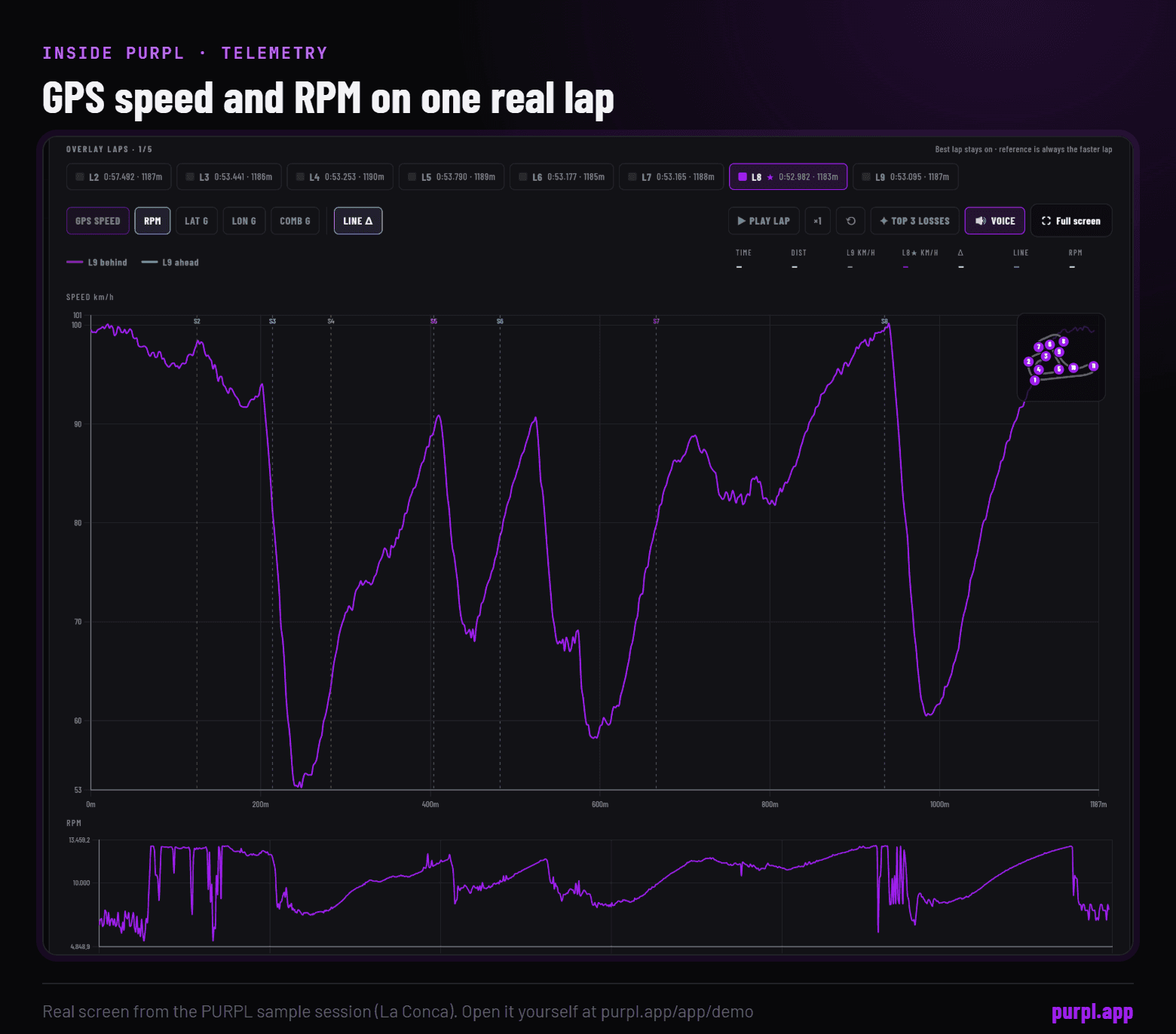Overlay lap L5 0:53.790
1176x1034 pixels.
452,177
